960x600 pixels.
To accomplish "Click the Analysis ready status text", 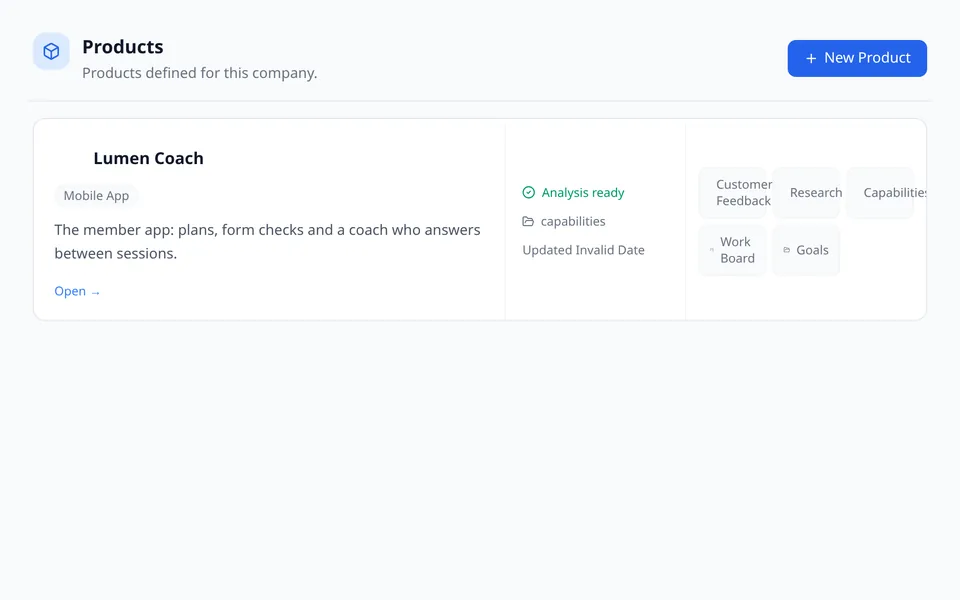I will click(x=583, y=192).
